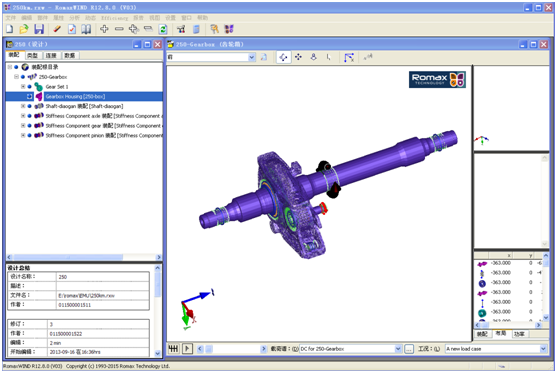Click the open book toolbar icon
This screenshot has width=557, height=373.
point(86,29)
